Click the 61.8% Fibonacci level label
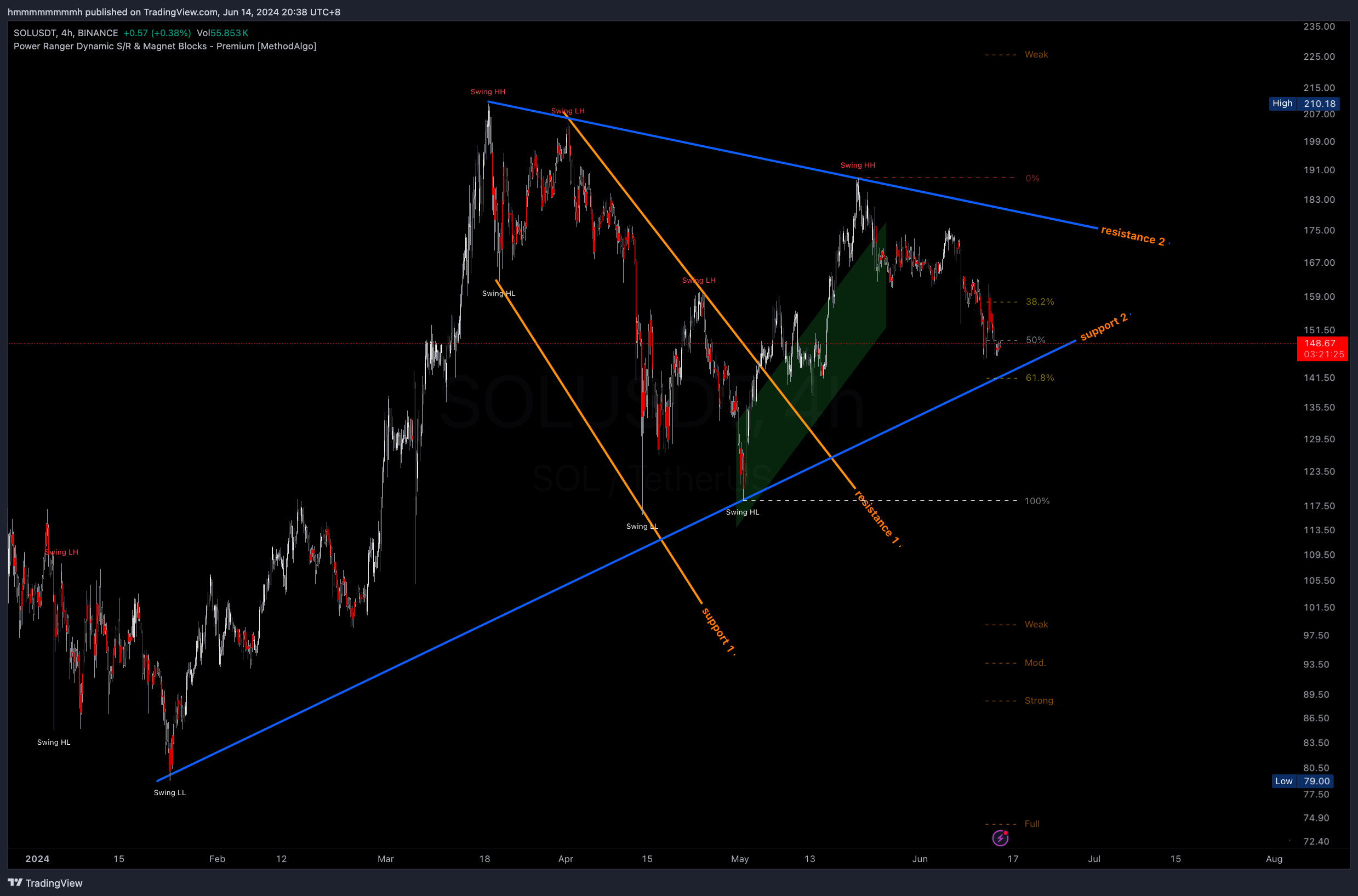Image resolution: width=1358 pixels, height=896 pixels. pos(1039,378)
